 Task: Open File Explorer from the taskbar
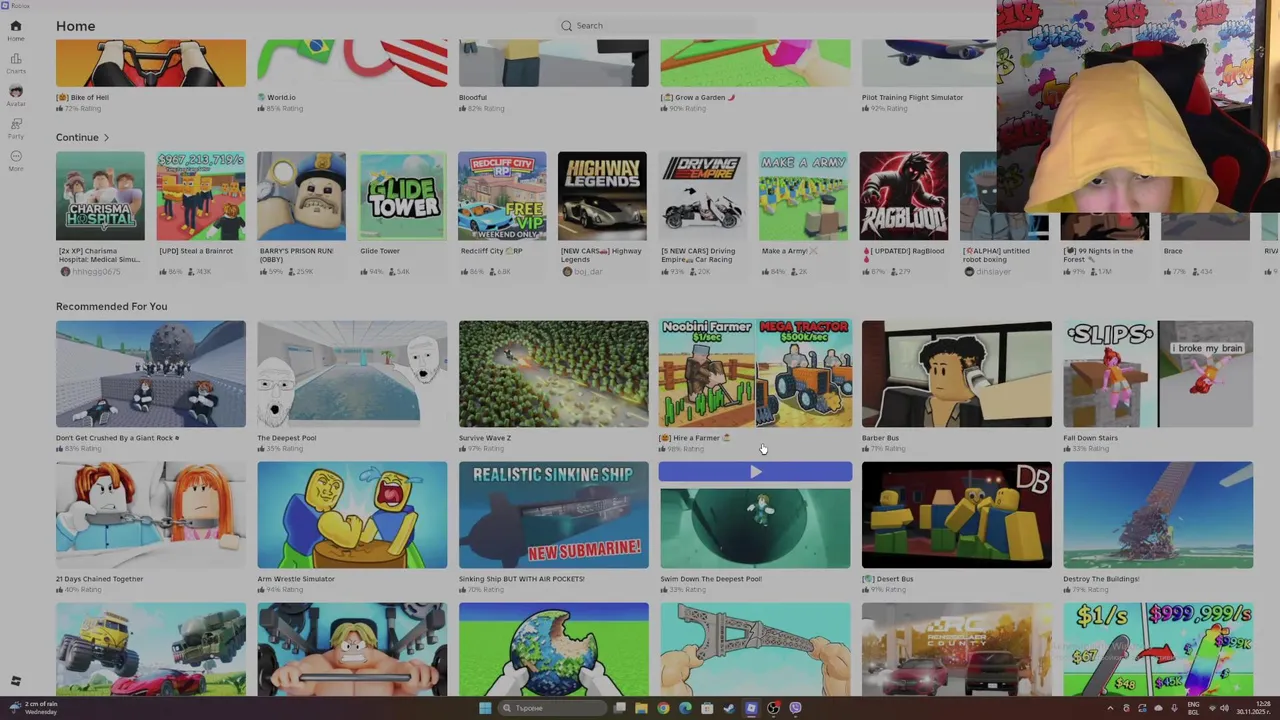pos(641,708)
